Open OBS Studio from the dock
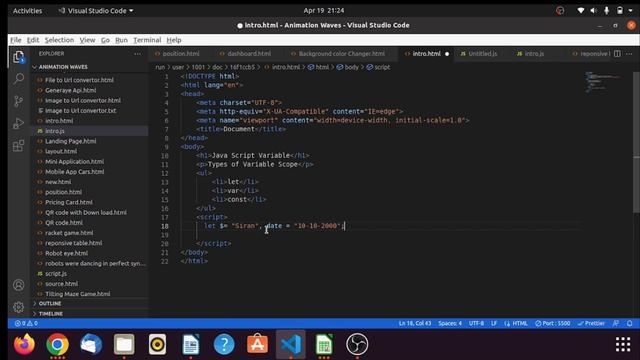This screenshot has height=360, width=640. [357, 344]
